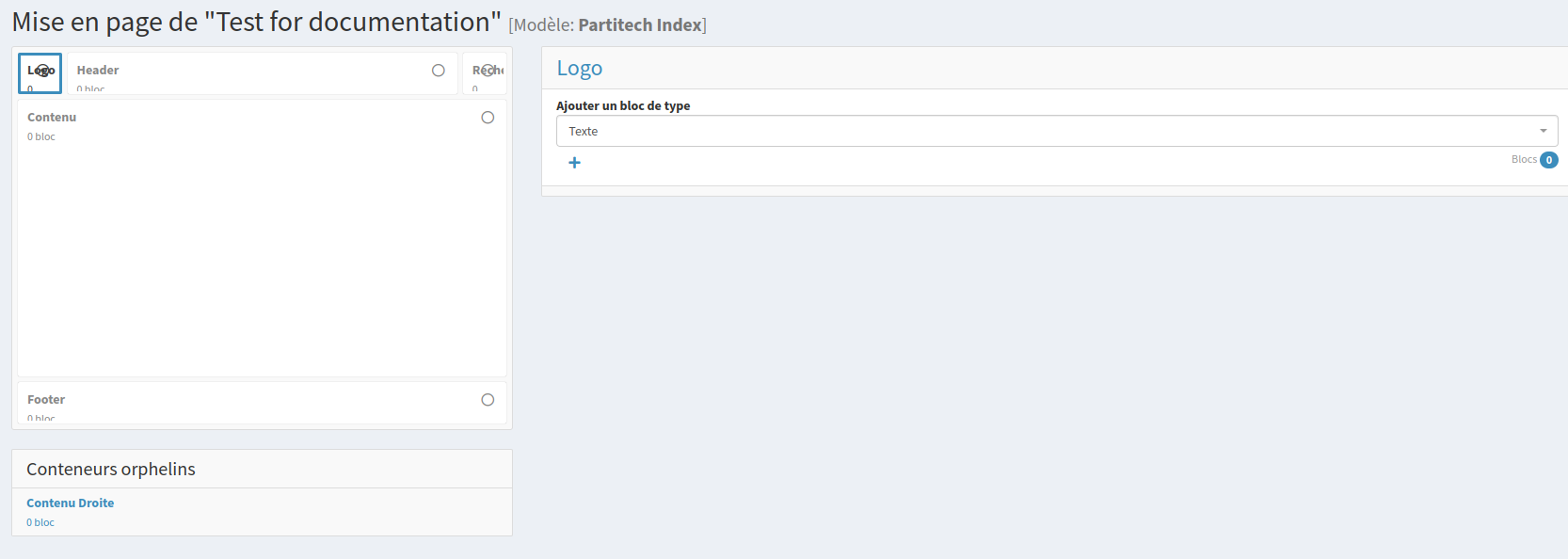Click the plus icon to add a block

click(x=574, y=163)
